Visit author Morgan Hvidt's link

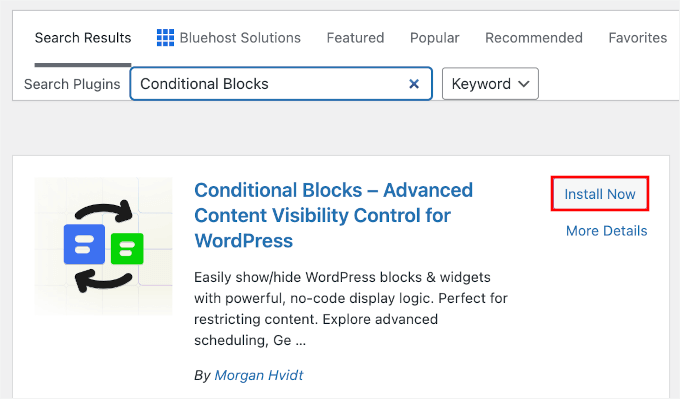pyautogui.click(x=258, y=375)
